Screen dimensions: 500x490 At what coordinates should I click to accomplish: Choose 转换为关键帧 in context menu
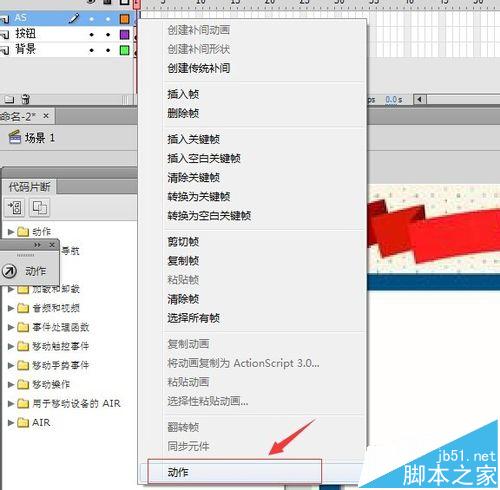pyautogui.click(x=199, y=197)
